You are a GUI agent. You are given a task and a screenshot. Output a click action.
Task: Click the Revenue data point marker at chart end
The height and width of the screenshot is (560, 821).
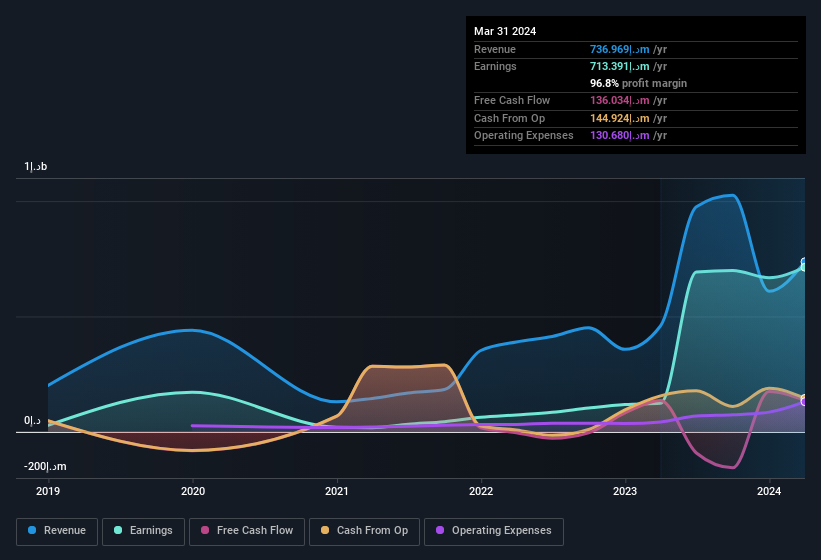804,262
